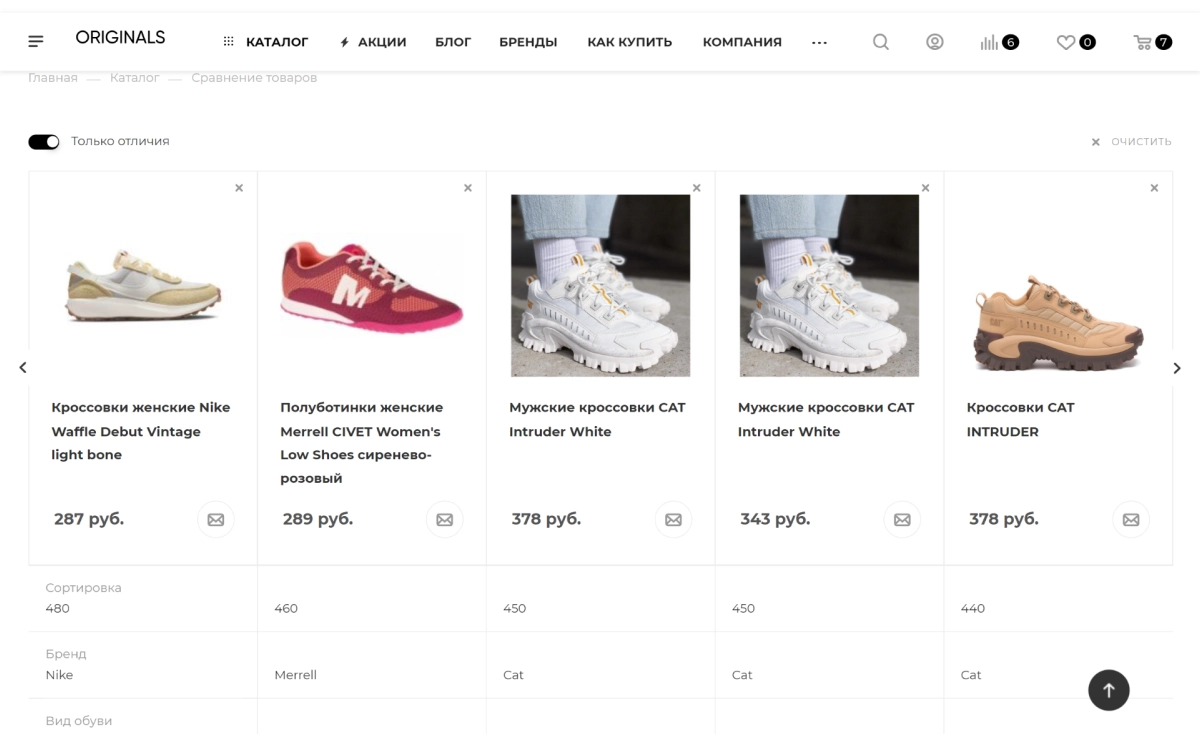Open the comparison list icon with 6

pyautogui.click(x=999, y=42)
